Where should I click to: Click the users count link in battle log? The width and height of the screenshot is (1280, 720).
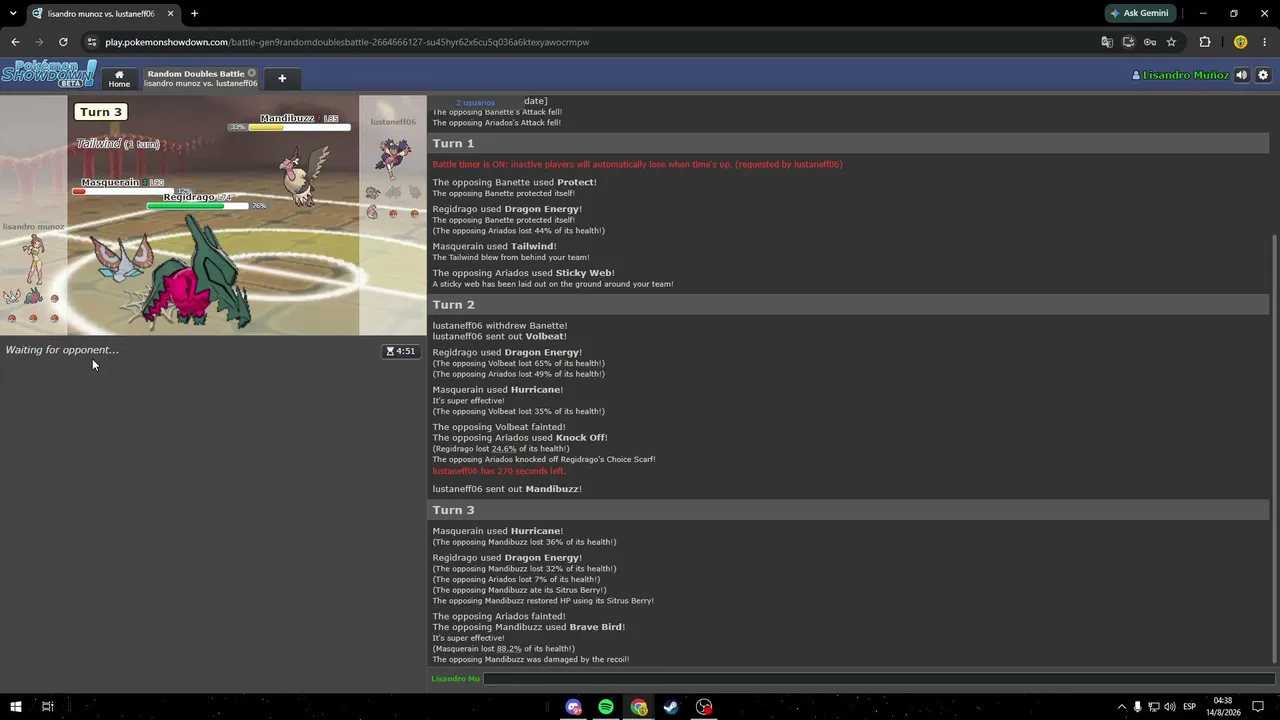coord(475,102)
